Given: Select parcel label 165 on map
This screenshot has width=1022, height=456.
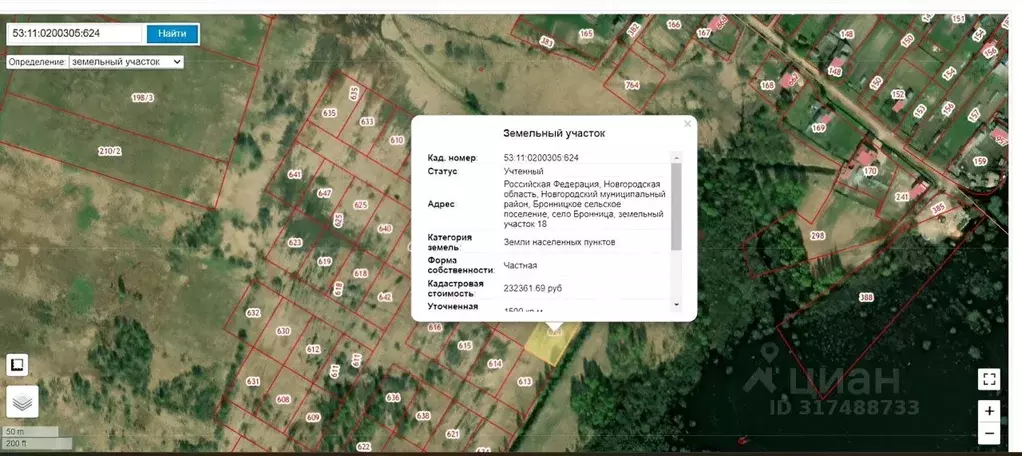Looking at the screenshot, I should pos(586,33).
